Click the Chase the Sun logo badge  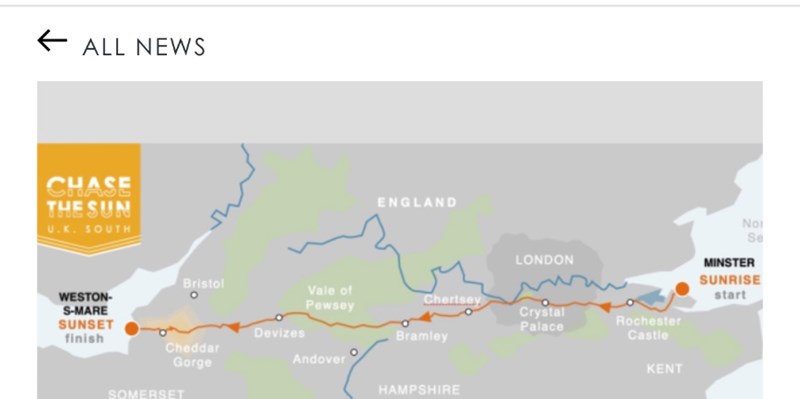click(x=89, y=199)
